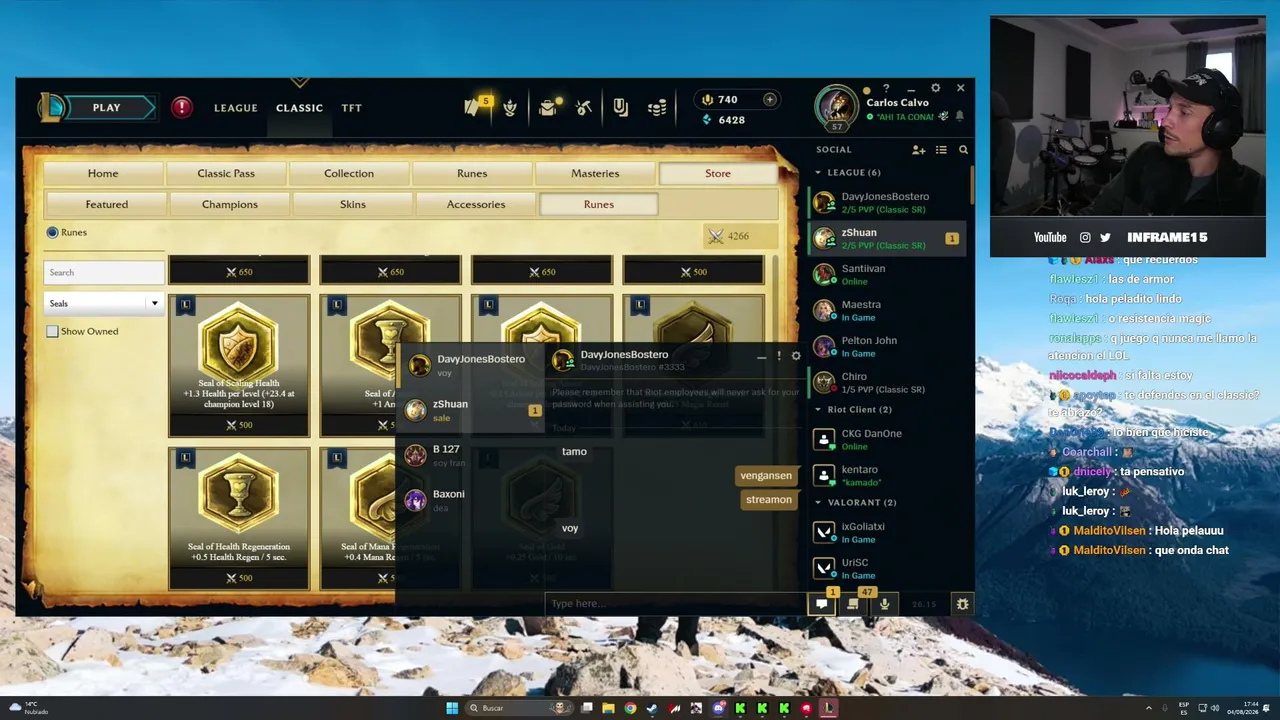Add currency with the plus button
Viewport: 1280px width, 720px height.
(x=769, y=99)
